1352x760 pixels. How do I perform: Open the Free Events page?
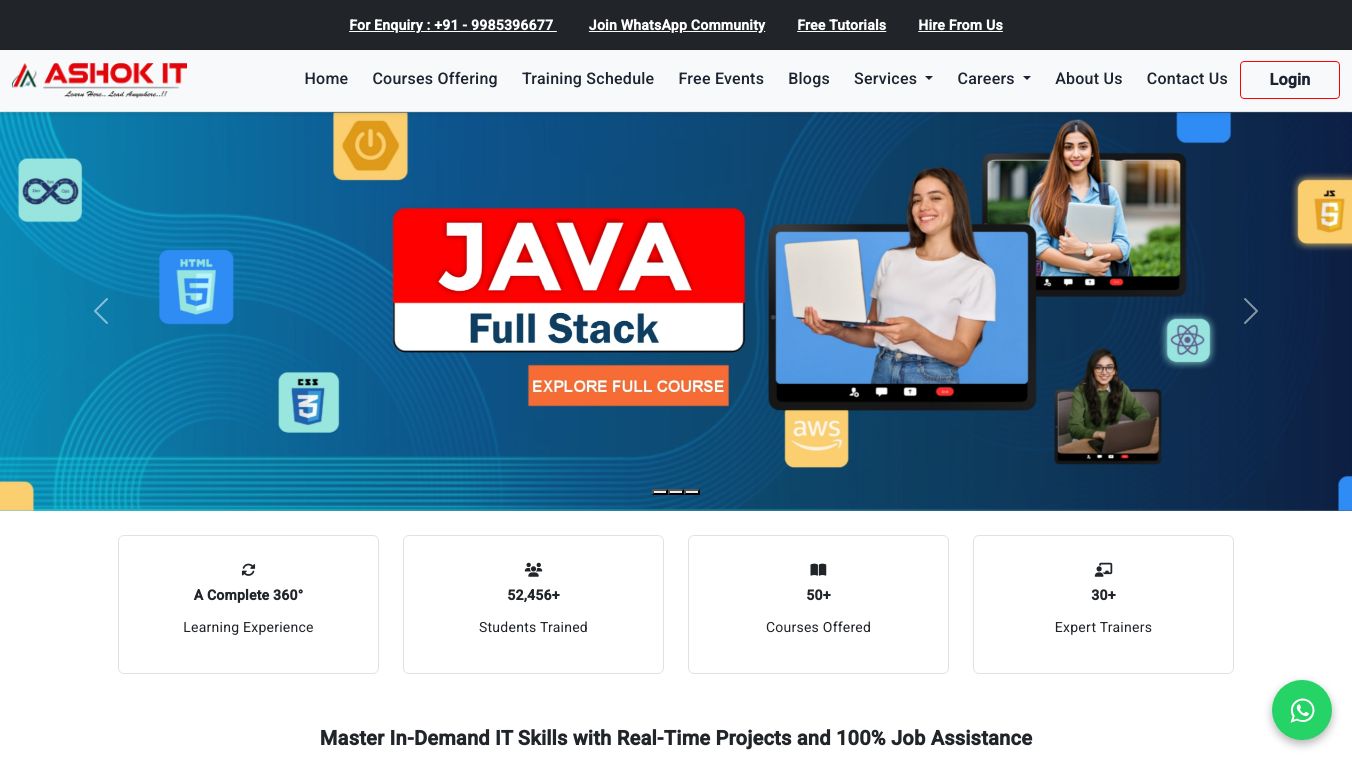click(721, 79)
